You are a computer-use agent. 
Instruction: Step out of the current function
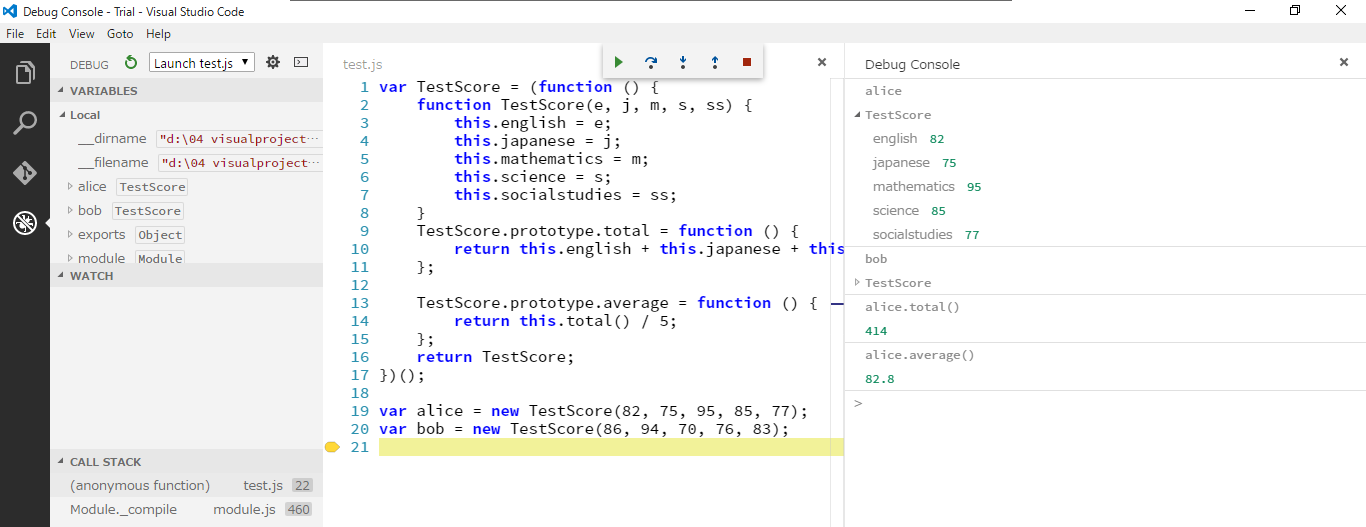pyautogui.click(x=715, y=62)
